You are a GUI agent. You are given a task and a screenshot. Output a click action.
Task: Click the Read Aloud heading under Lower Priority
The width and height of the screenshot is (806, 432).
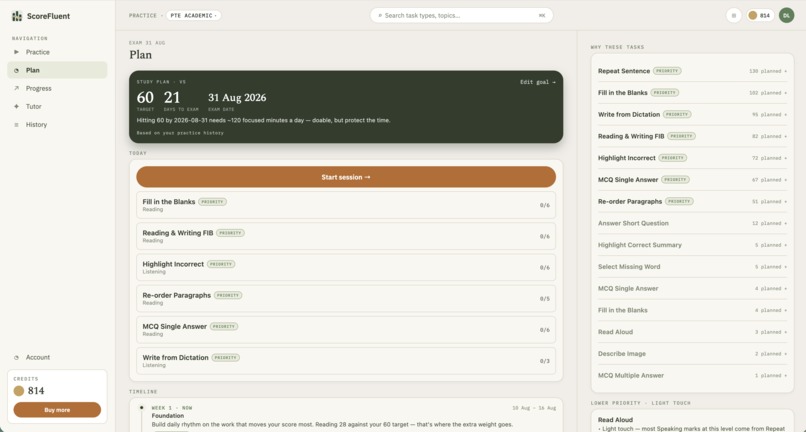pos(615,420)
